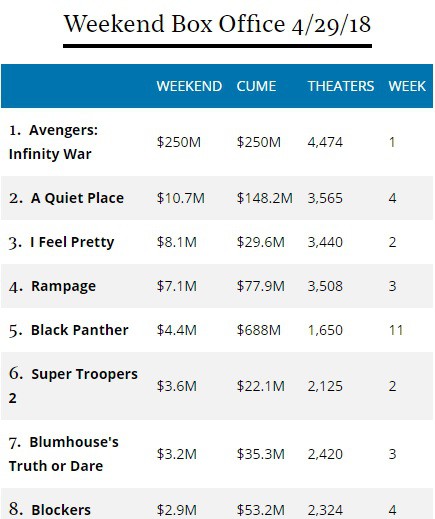Image resolution: width=435 pixels, height=519 pixels.
Task: Click Avengers' $250M weekend gross figure
Action: click(179, 142)
